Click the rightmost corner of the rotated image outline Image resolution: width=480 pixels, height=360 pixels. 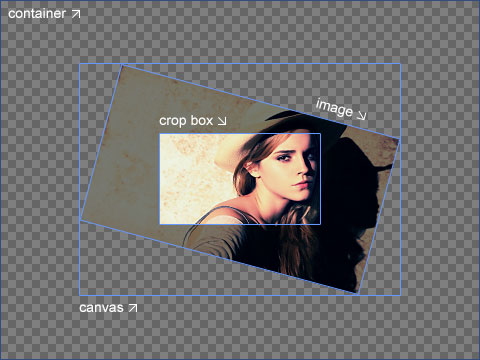[x=399, y=139]
